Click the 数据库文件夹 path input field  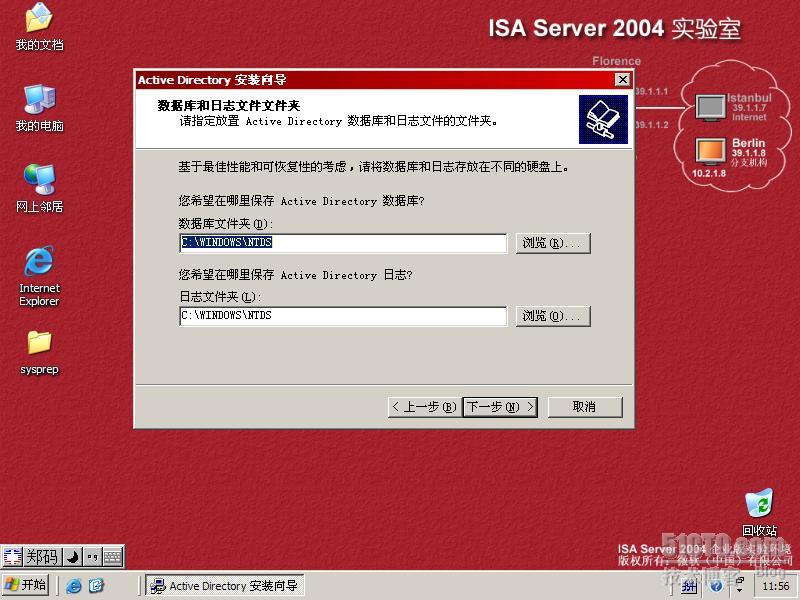(x=343, y=243)
